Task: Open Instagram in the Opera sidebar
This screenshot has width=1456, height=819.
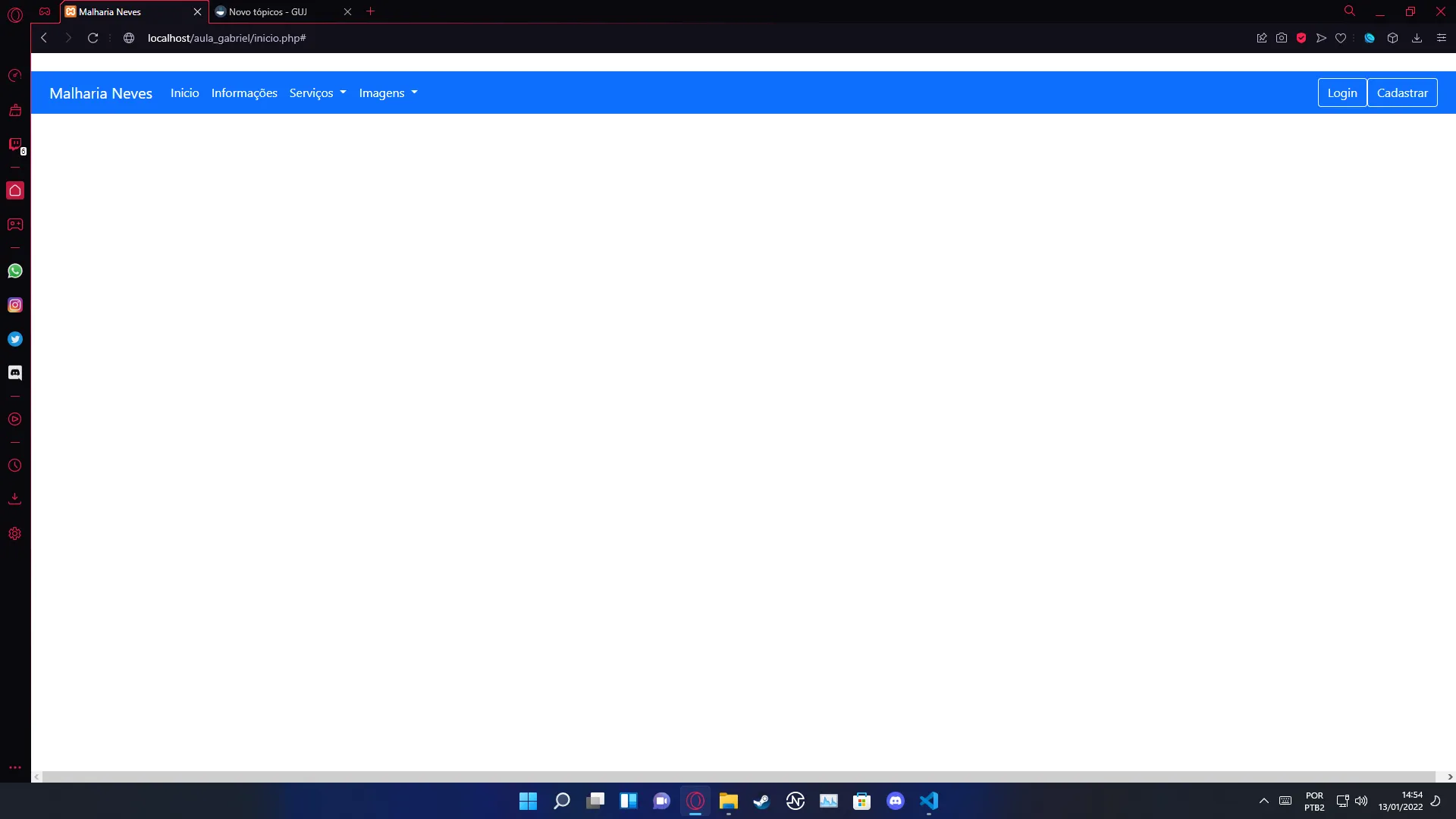Action: pyautogui.click(x=15, y=305)
